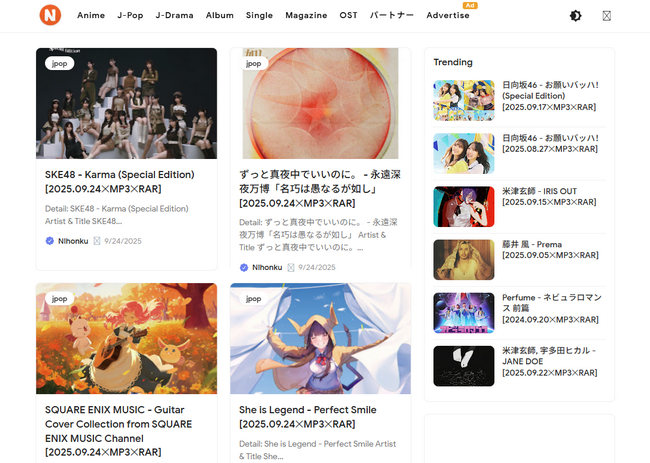Image resolution: width=650 pixels, height=463 pixels.
Task: Go to the Album section
Action: point(220,15)
